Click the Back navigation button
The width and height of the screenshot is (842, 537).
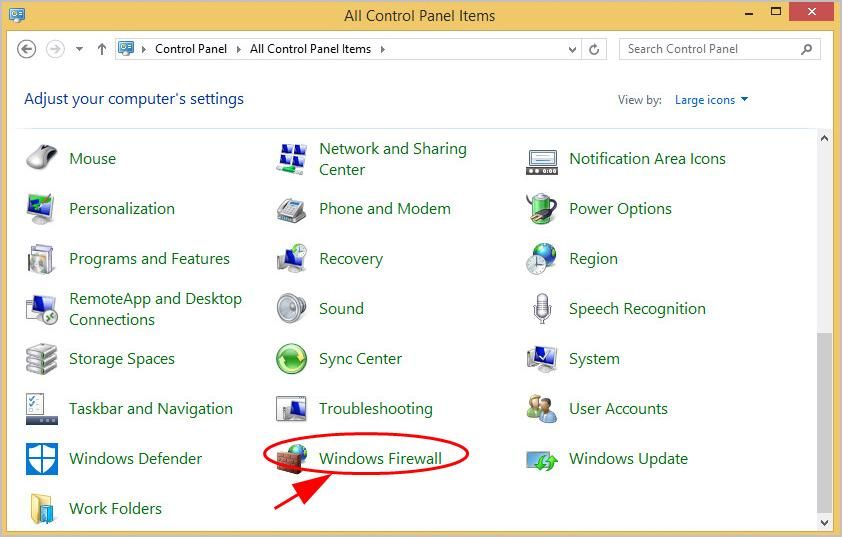(x=27, y=49)
